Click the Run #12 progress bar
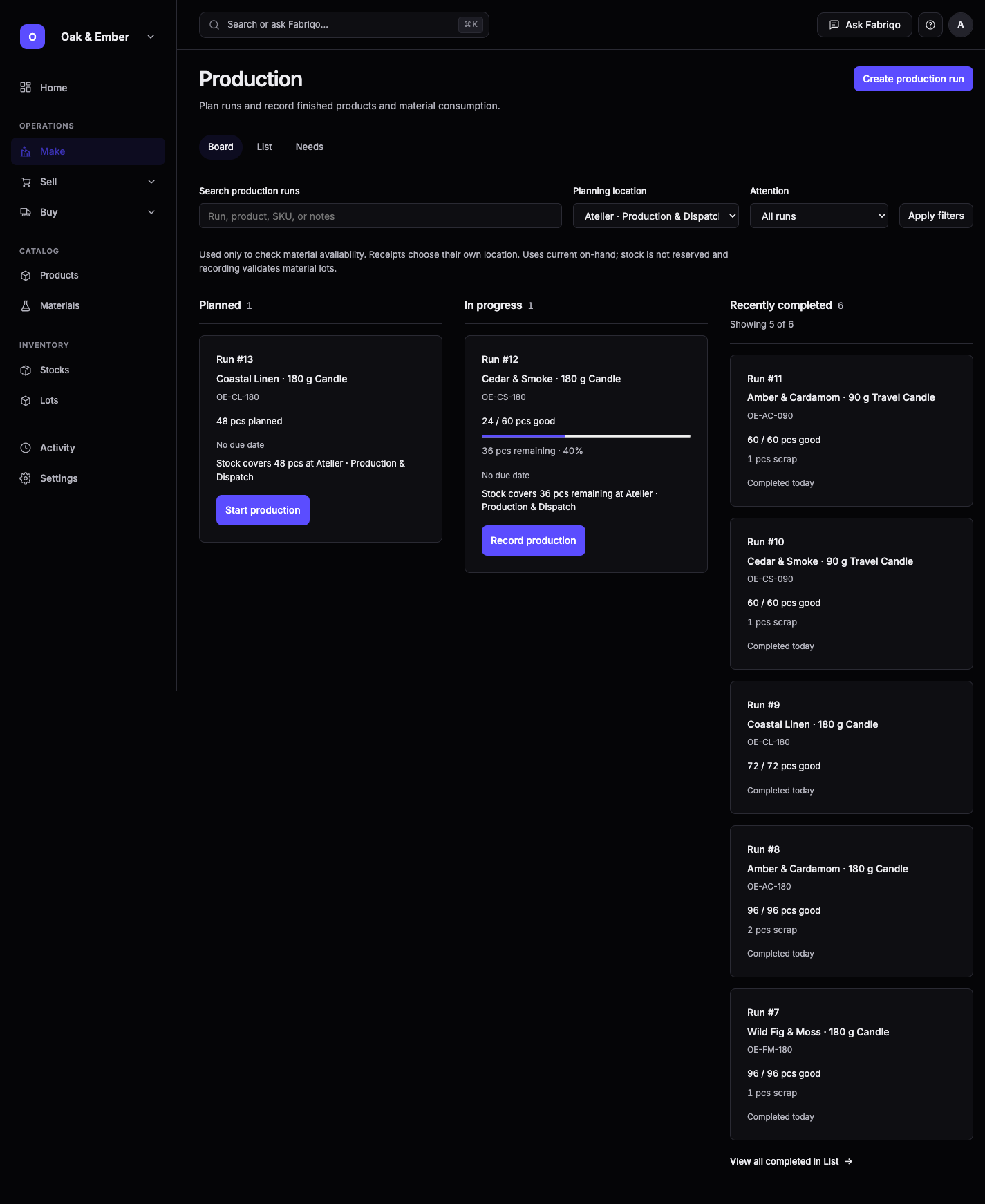 tap(586, 436)
